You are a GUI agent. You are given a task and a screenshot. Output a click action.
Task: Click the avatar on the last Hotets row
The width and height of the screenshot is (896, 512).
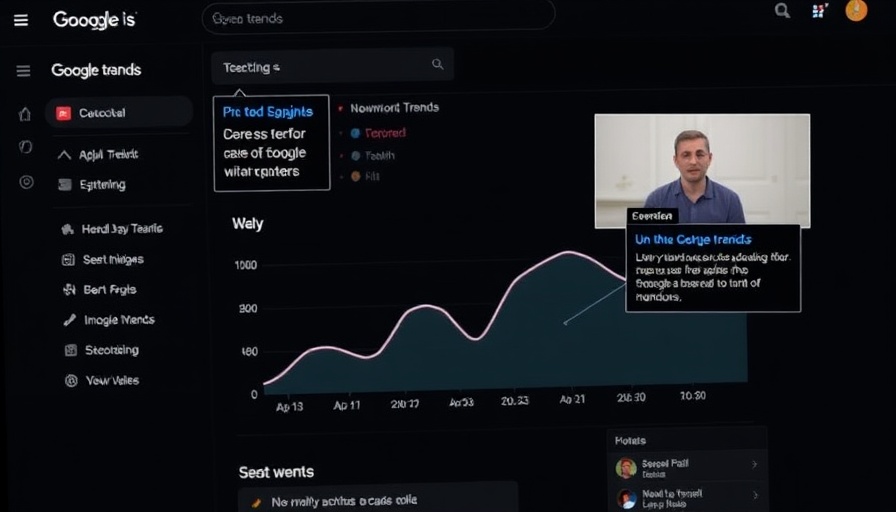point(626,498)
